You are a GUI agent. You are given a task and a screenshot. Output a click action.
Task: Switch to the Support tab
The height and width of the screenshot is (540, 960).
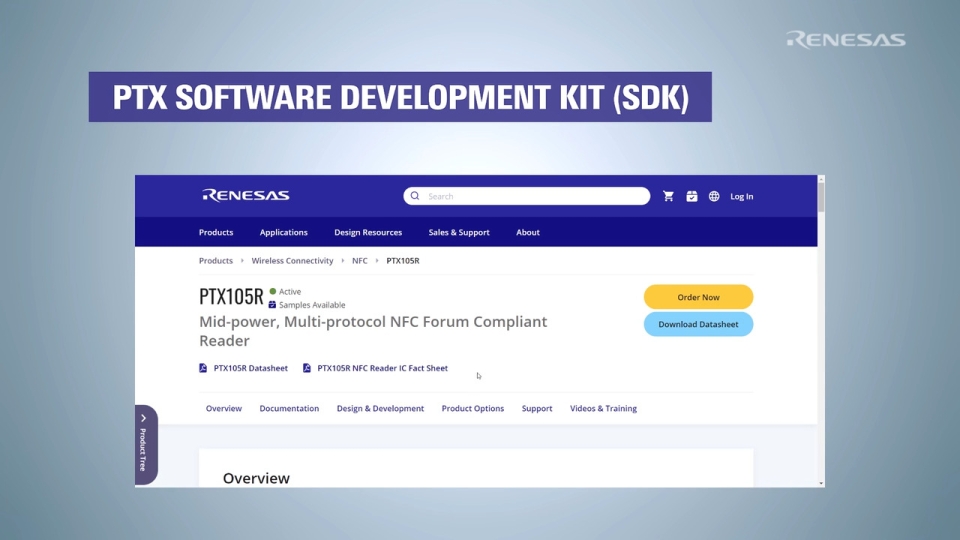[537, 408]
